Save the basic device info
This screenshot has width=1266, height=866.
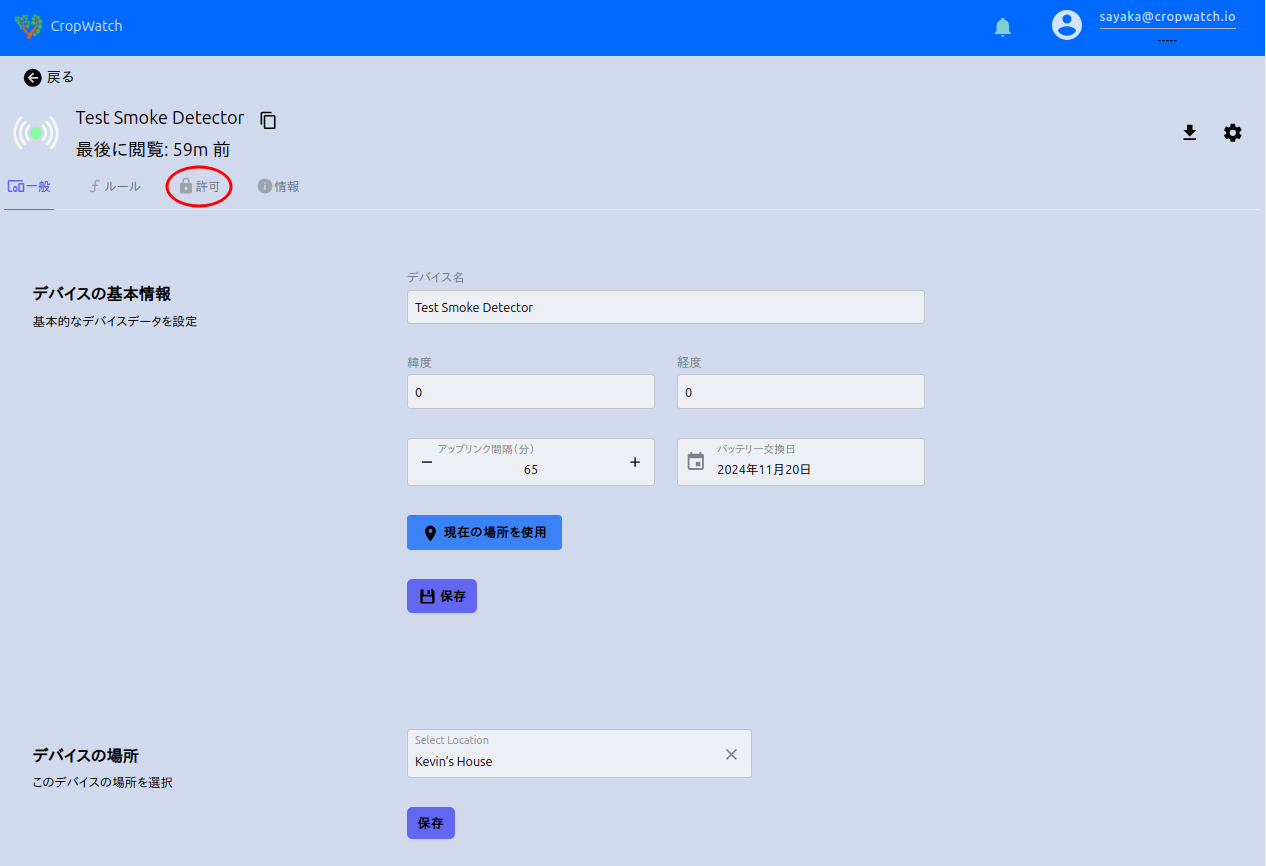coord(442,596)
